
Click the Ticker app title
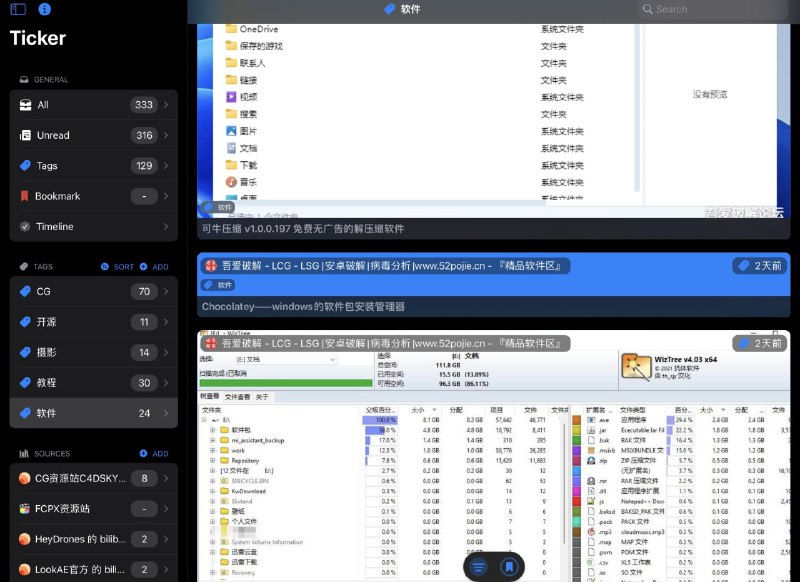click(x=38, y=38)
